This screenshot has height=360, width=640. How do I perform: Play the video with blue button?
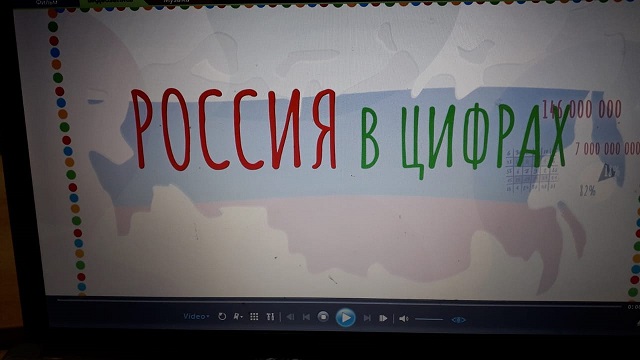click(x=345, y=318)
